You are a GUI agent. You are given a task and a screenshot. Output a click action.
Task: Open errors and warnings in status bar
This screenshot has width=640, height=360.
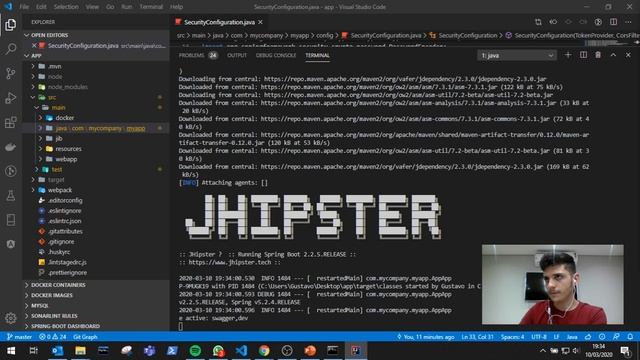(53, 337)
